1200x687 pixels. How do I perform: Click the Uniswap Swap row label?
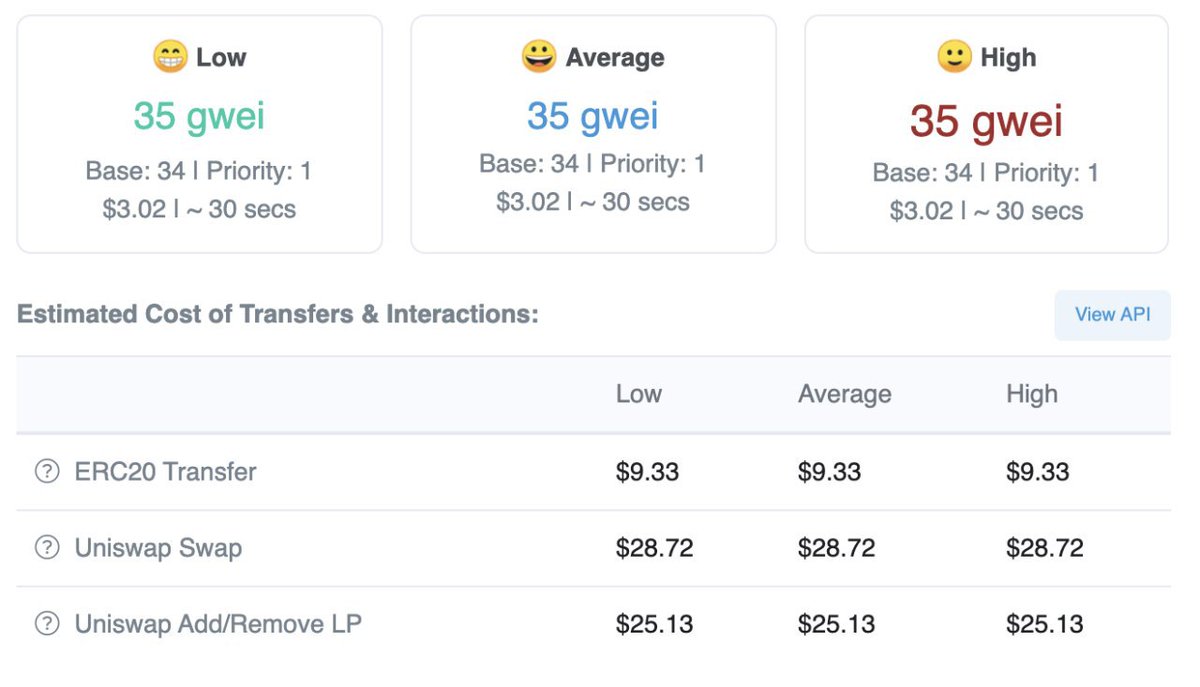click(158, 548)
